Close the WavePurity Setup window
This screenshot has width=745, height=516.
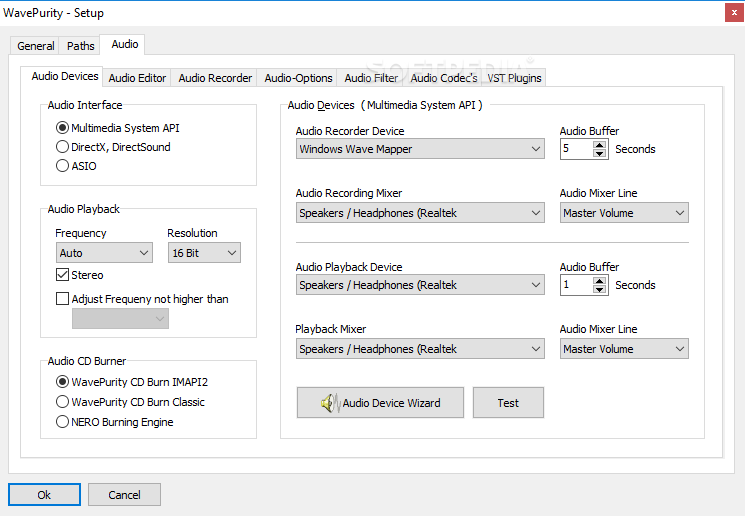point(734,13)
